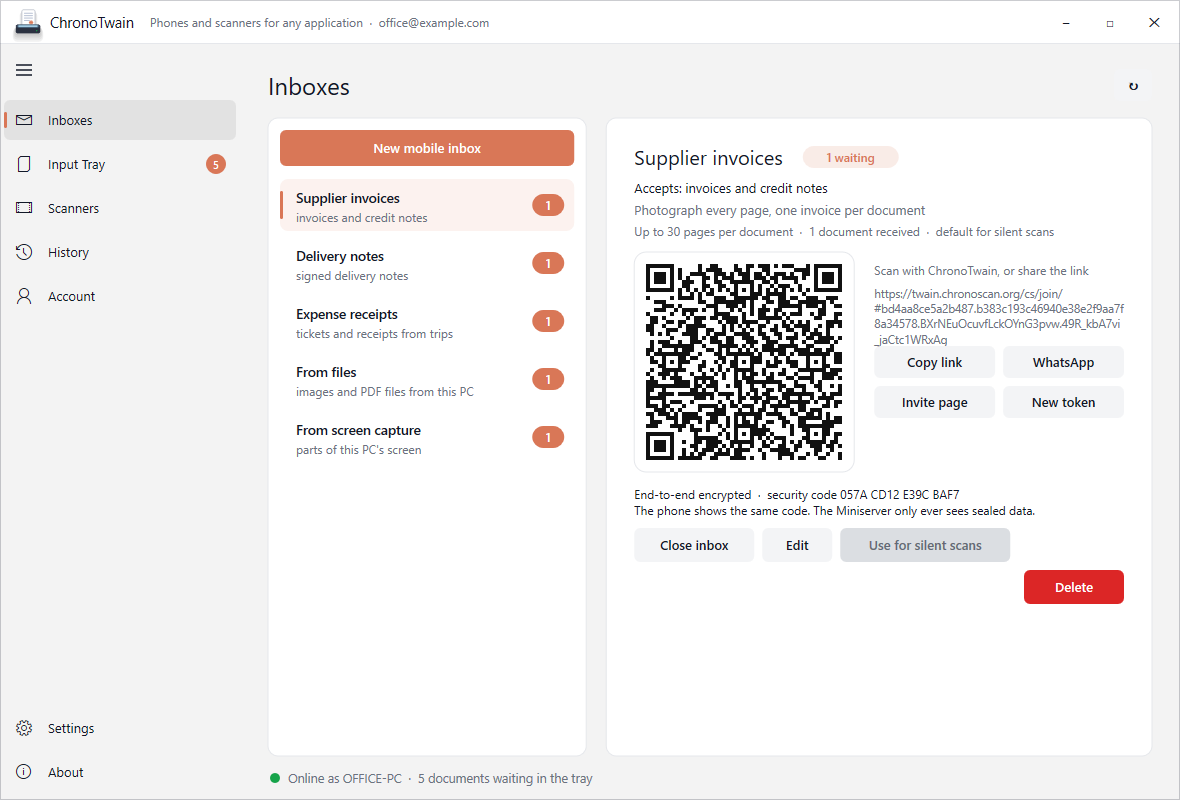Click the green online status dot
Image resolution: width=1180 pixels, height=800 pixels.
coord(275,778)
